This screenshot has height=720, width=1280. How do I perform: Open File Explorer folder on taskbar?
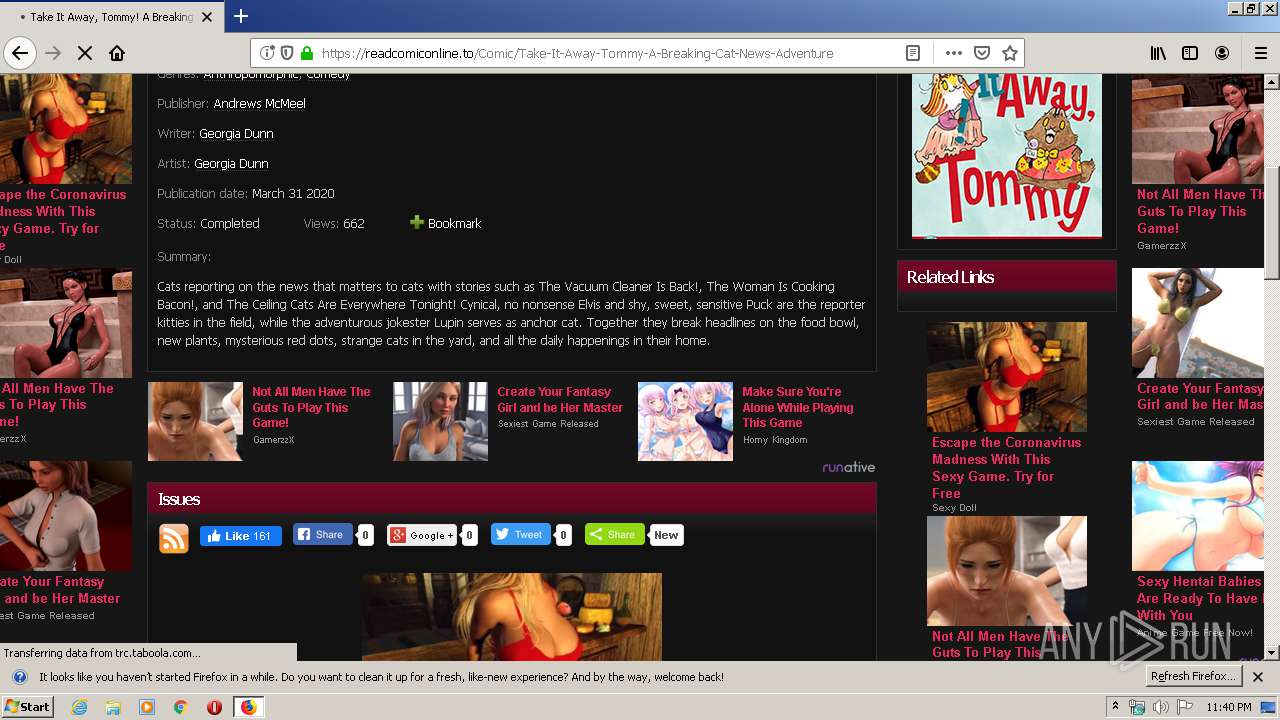click(113, 707)
